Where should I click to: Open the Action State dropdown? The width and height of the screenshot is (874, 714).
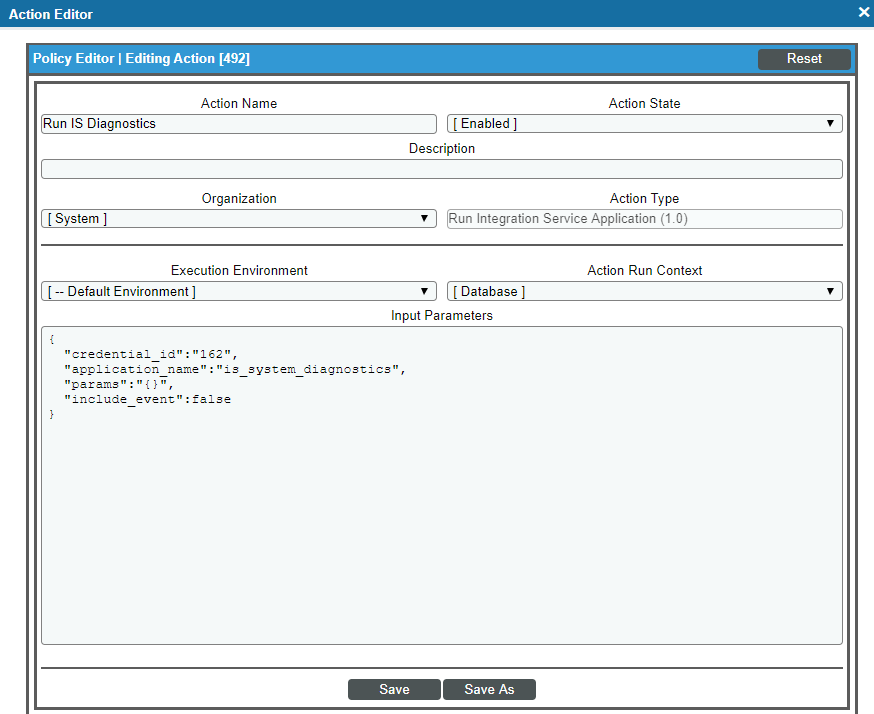click(x=644, y=124)
